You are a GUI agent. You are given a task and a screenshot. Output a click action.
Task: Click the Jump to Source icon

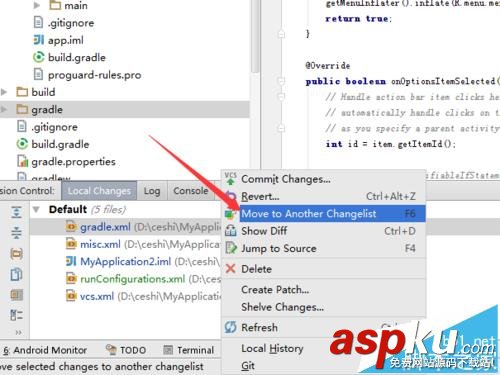[x=231, y=248]
